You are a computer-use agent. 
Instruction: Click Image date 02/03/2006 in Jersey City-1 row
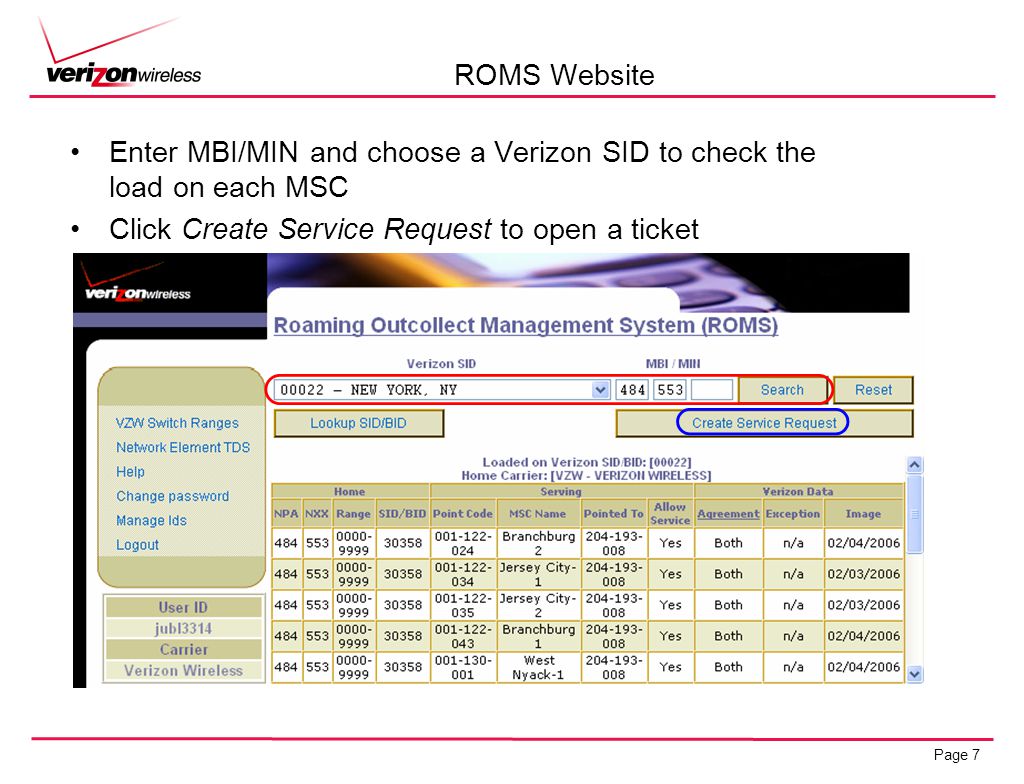tap(863, 574)
